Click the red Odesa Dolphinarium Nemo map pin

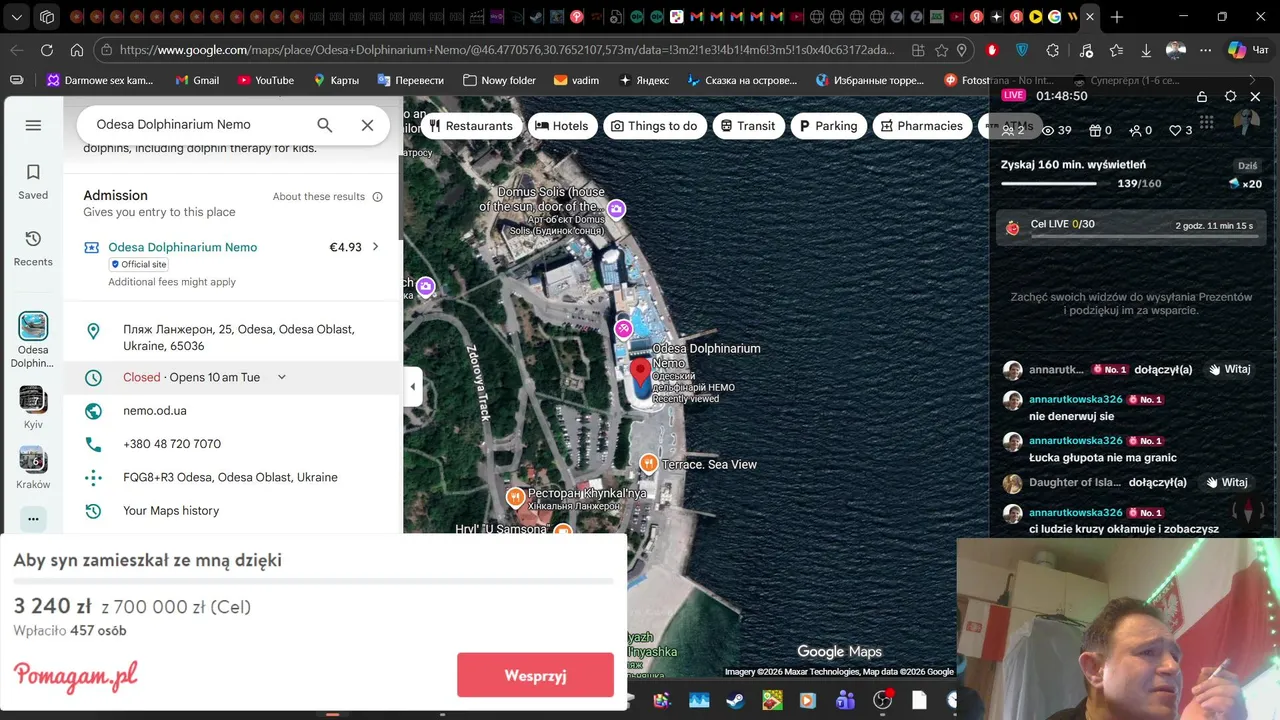point(641,375)
